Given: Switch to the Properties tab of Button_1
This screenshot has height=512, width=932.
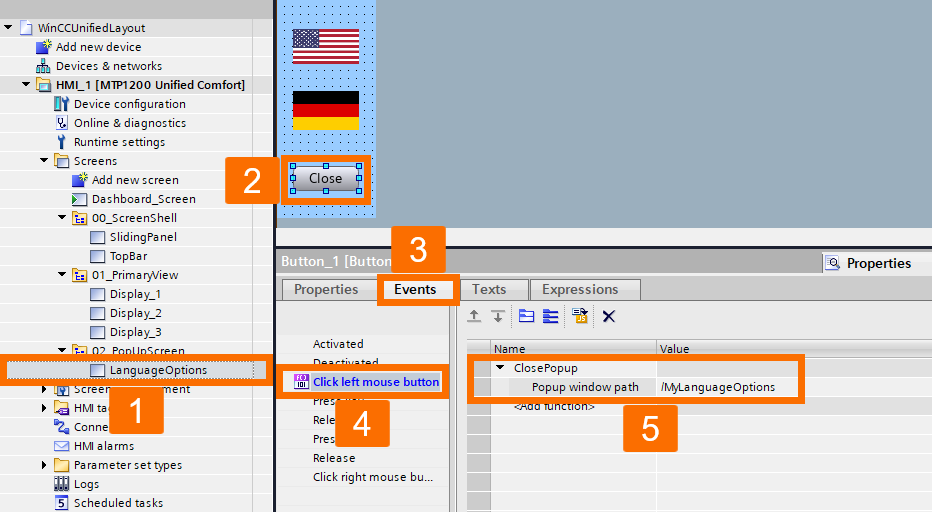Looking at the screenshot, I should 326,290.
